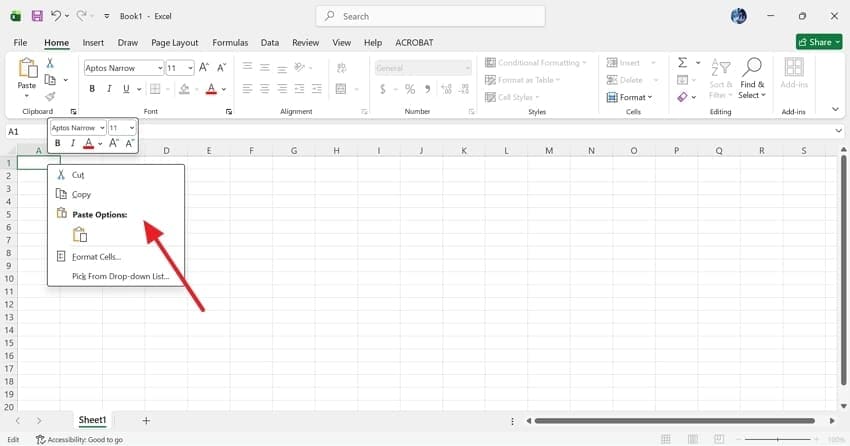Image resolution: width=850 pixels, height=446 pixels.
Task: Select the column F header
Action: 252,151
